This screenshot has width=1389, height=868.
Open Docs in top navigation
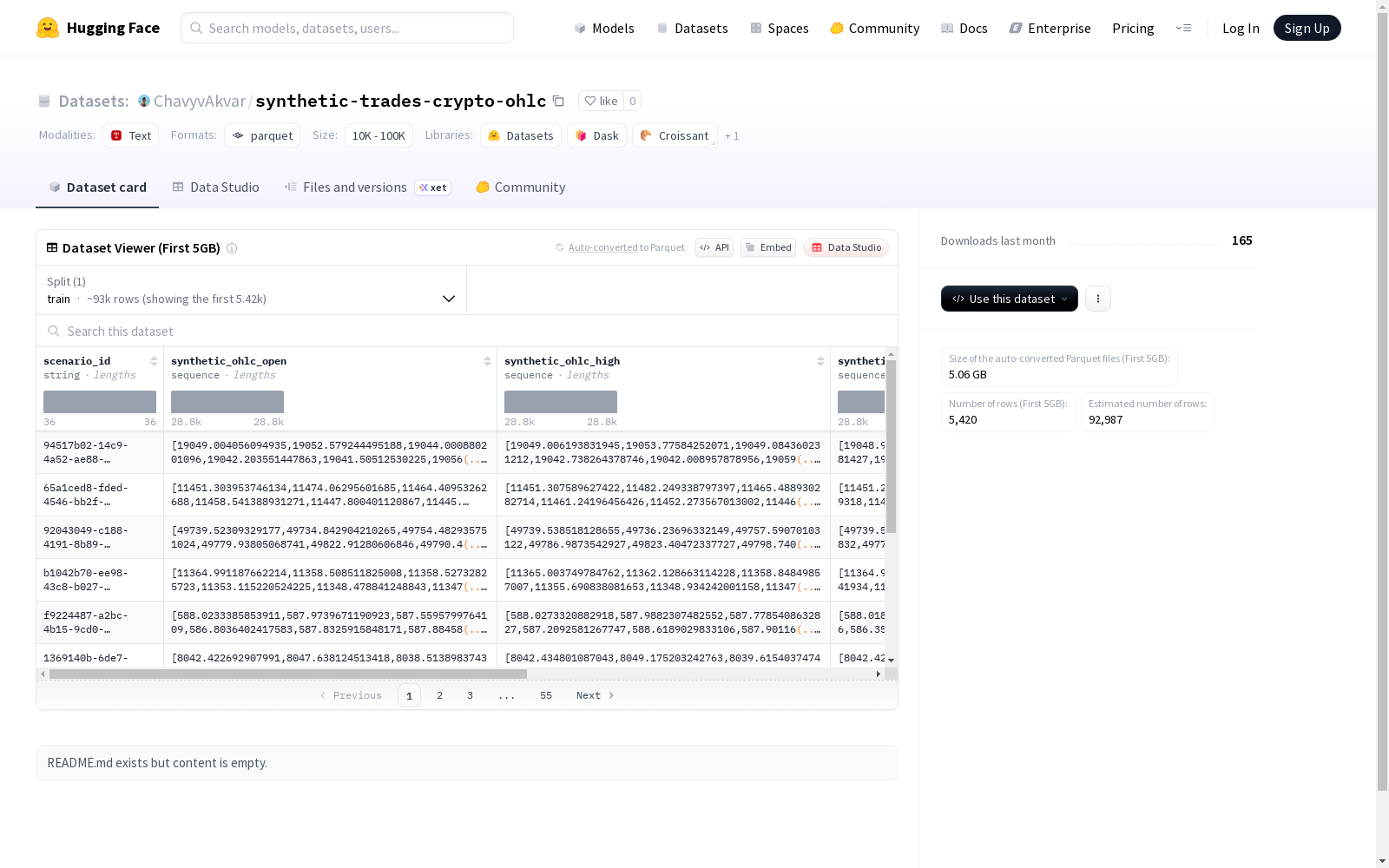pos(964,28)
